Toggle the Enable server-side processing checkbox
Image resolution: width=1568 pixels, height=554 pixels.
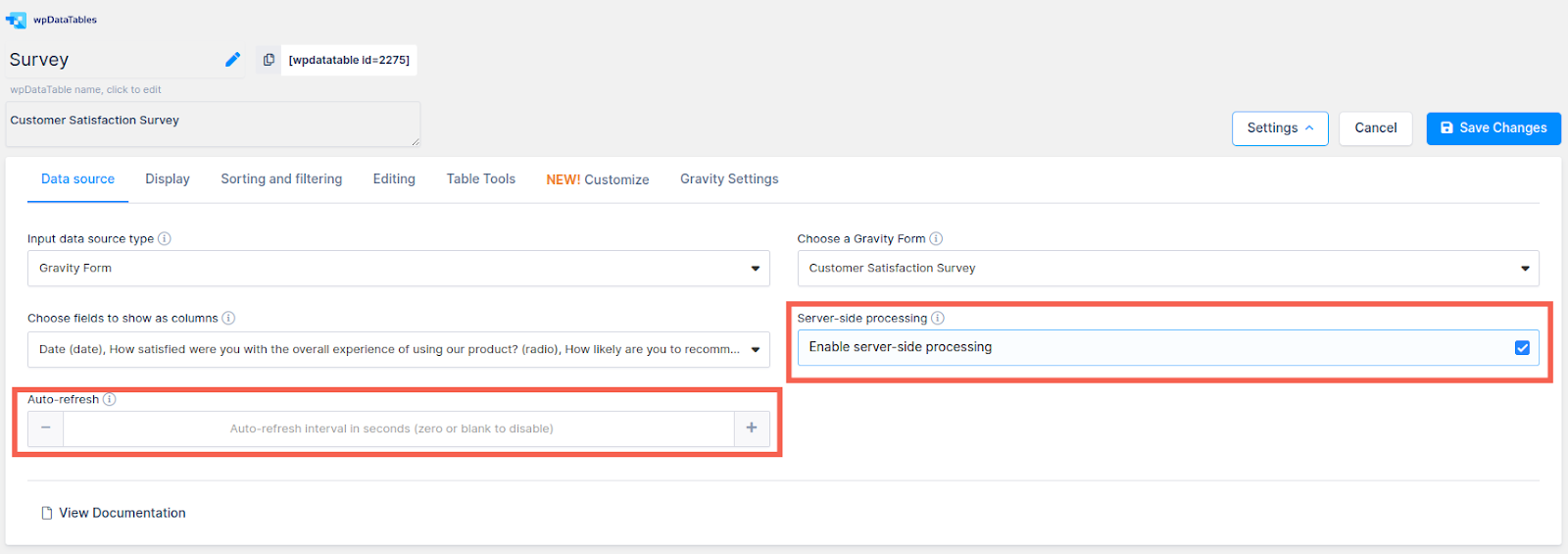tap(1522, 347)
